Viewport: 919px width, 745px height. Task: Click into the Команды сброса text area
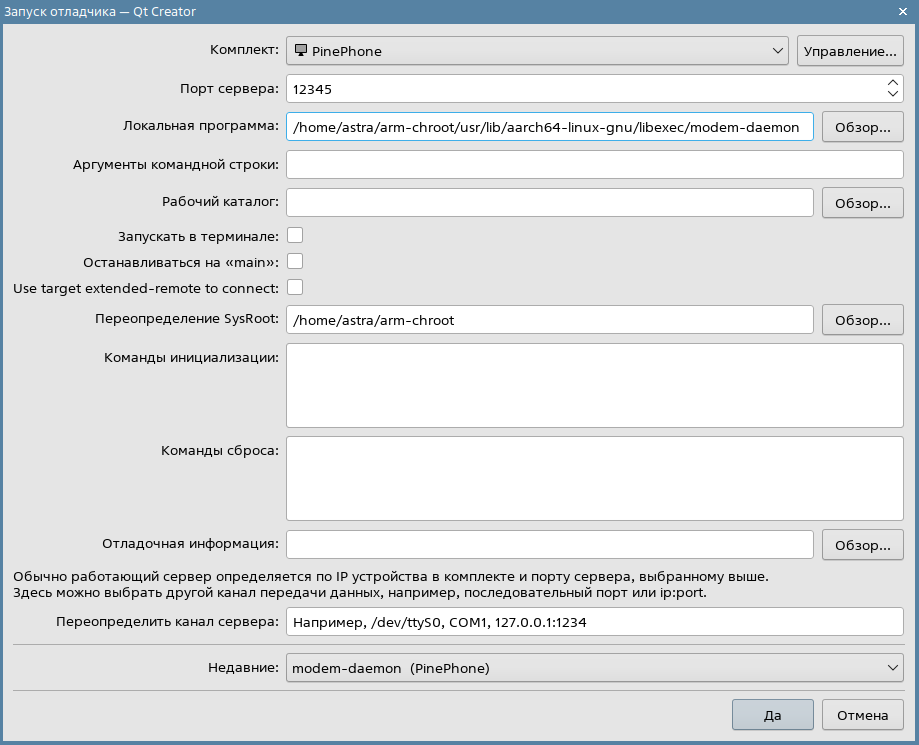click(x=594, y=477)
